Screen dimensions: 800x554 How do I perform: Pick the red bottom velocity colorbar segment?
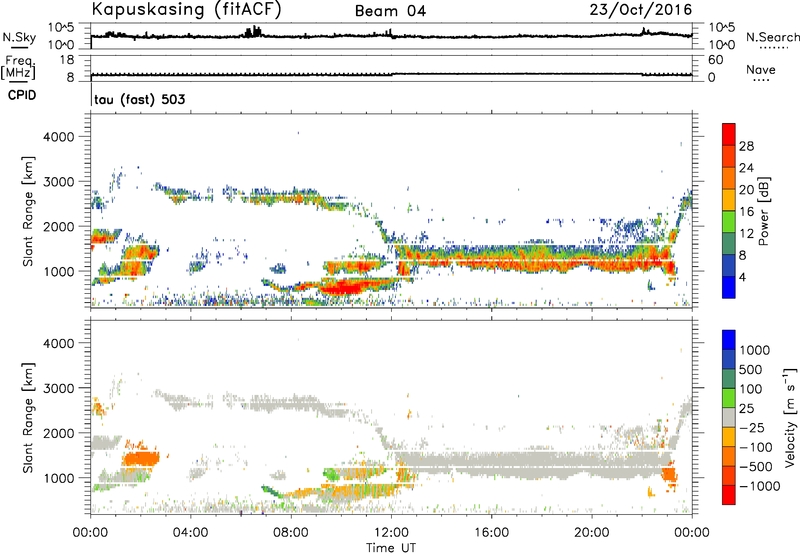click(729, 495)
